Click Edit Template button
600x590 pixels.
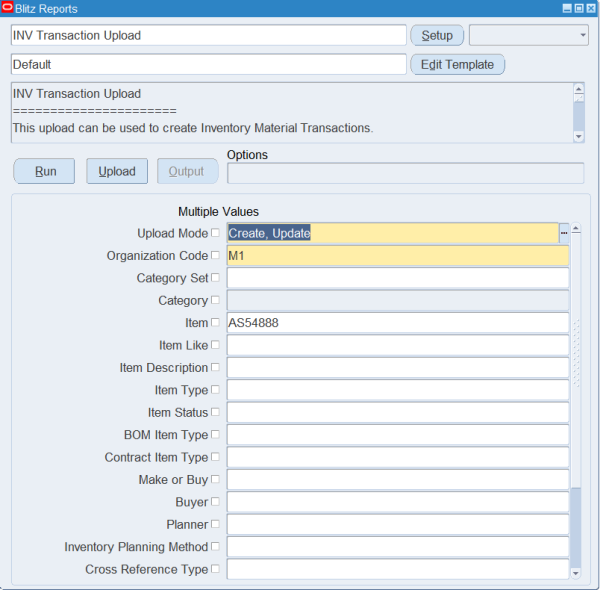[458, 64]
